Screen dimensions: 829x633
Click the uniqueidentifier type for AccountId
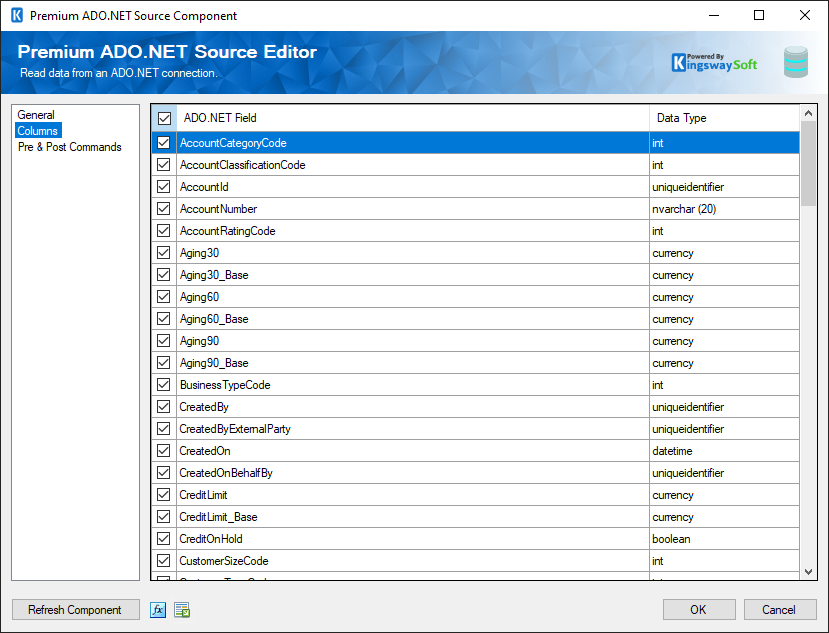[x=688, y=187]
